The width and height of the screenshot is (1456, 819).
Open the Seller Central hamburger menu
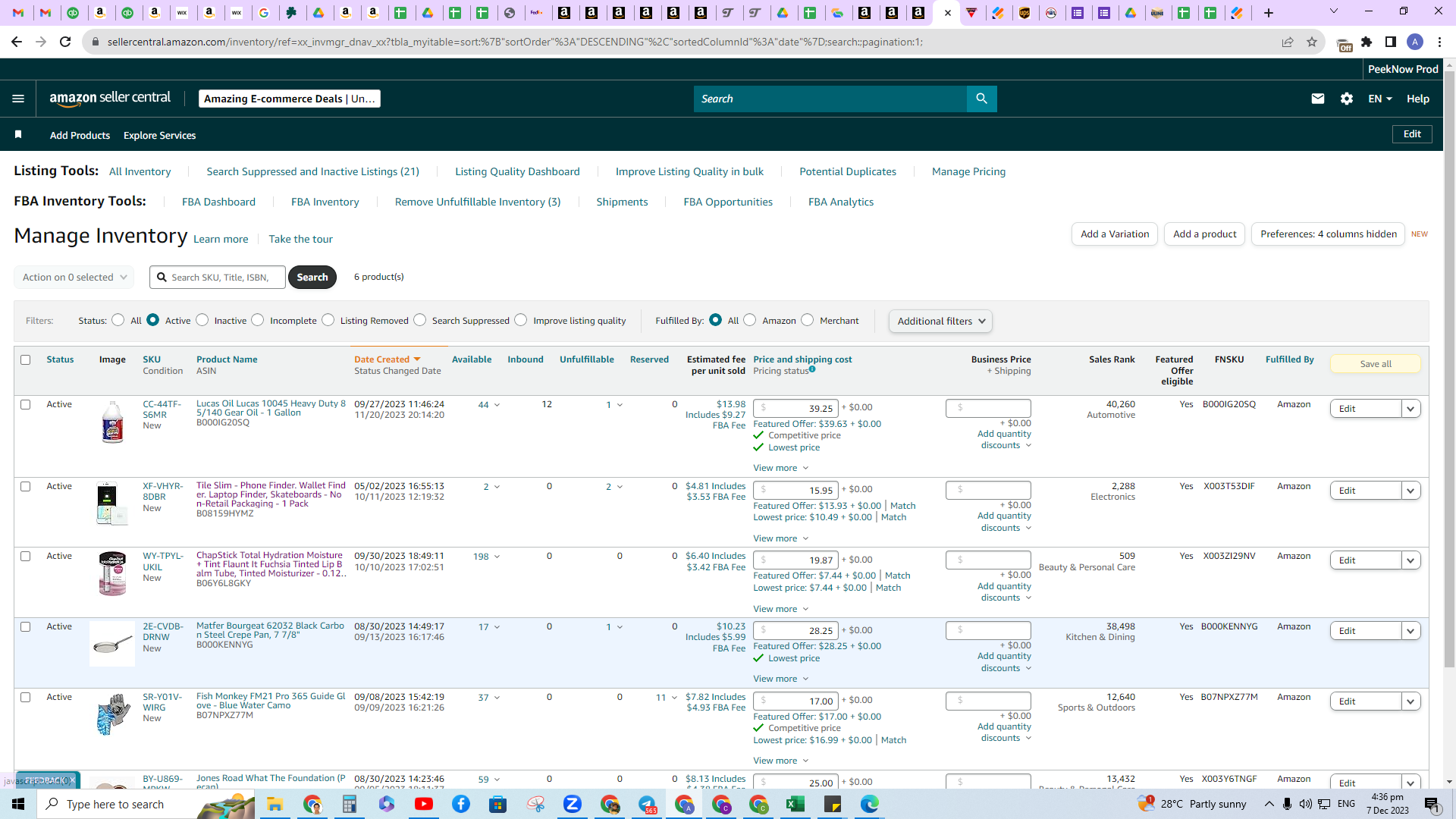coord(18,99)
